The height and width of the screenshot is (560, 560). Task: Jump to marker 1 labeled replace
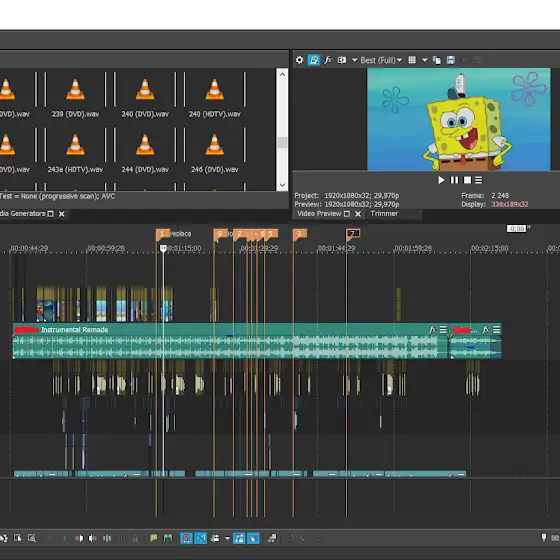click(162, 234)
